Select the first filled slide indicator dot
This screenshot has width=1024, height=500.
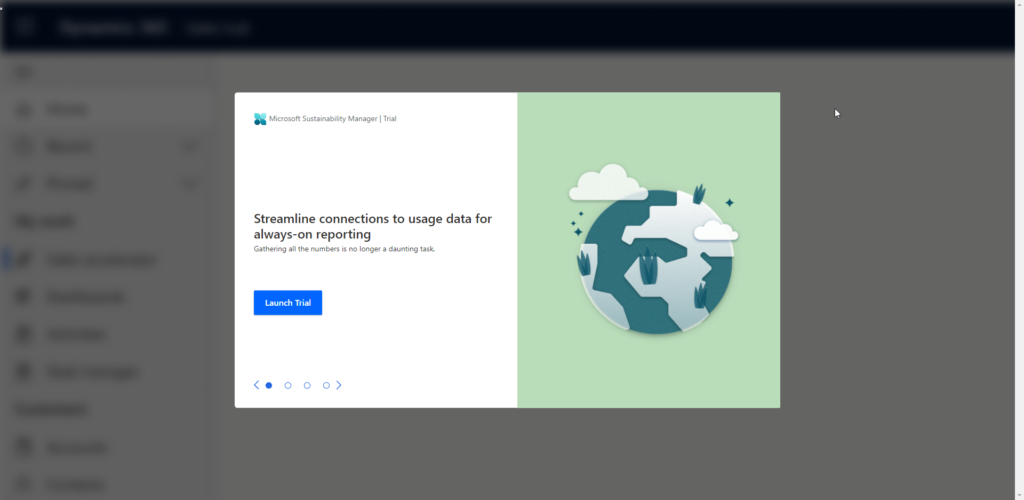coord(268,385)
